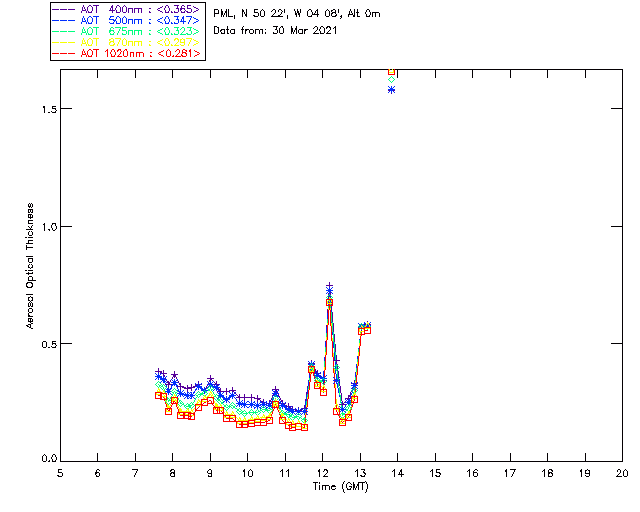Viewport: 640px width, 512px height.
Task: Click the x-axis label 11
Action: 285,473
